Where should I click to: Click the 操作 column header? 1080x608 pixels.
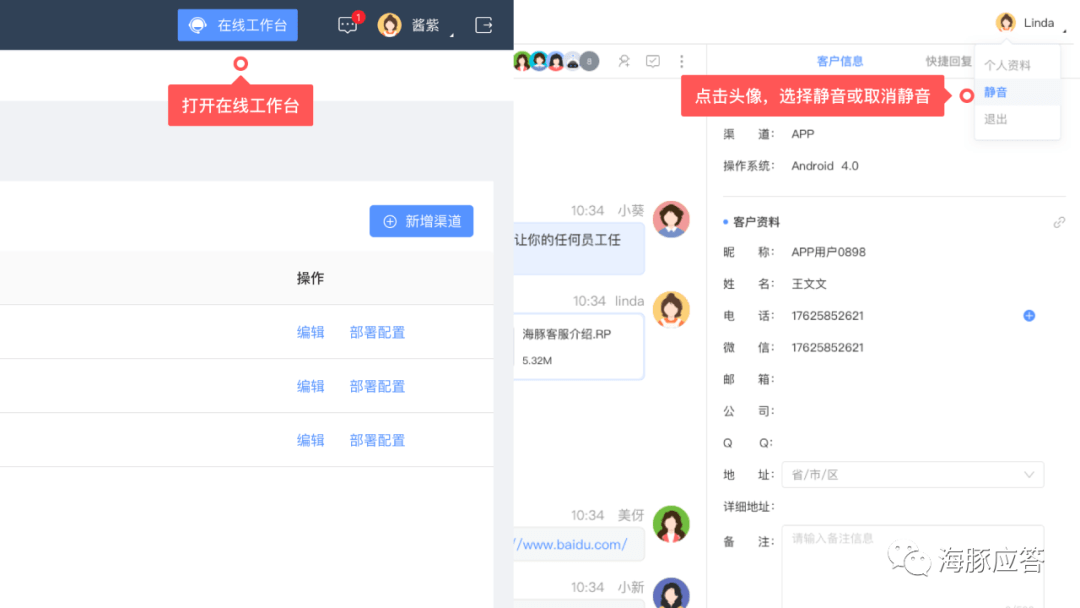(x=311, y=278)
